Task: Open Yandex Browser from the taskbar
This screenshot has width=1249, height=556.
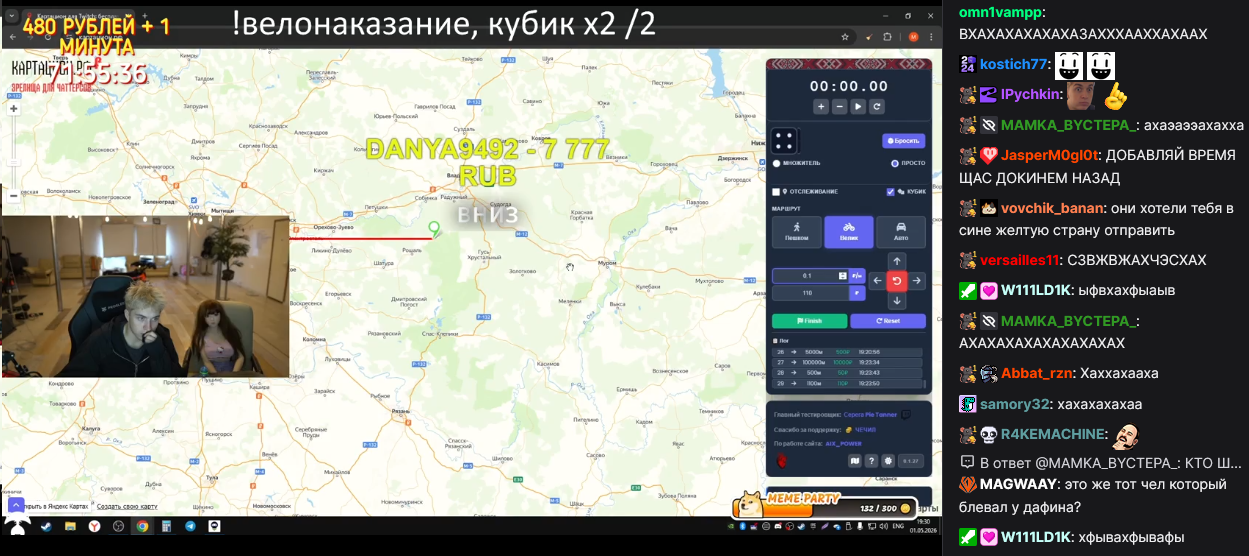Action: point(94,526)
